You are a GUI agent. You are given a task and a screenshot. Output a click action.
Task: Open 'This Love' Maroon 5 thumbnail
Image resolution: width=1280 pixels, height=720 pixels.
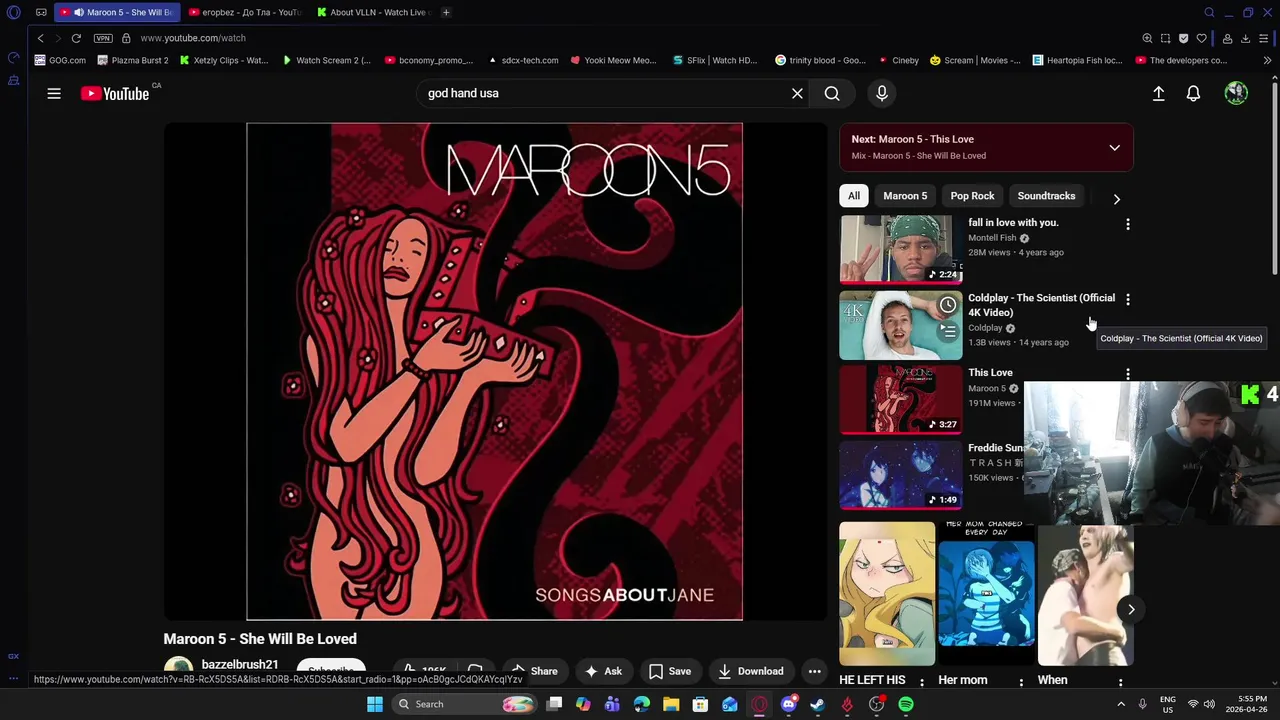(x=900, y=400)
